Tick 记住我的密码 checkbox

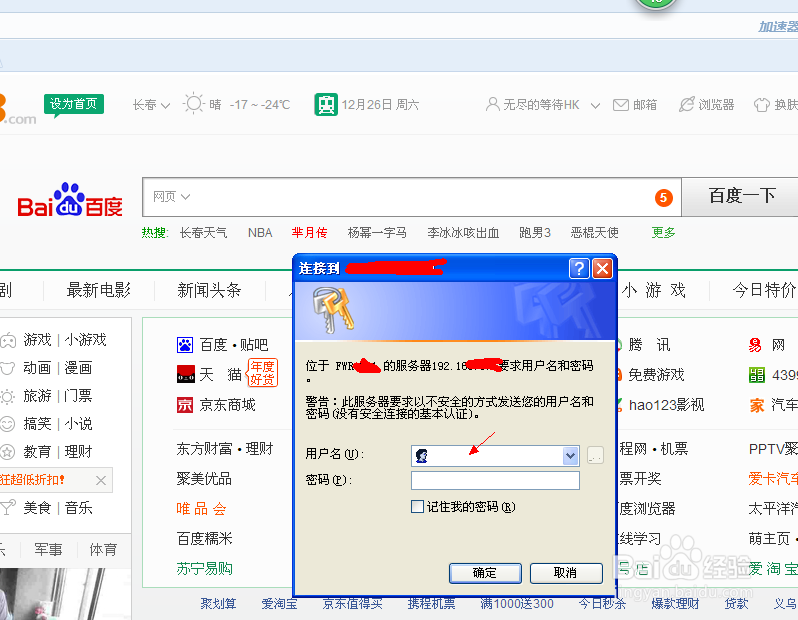[x=417, y=506]
